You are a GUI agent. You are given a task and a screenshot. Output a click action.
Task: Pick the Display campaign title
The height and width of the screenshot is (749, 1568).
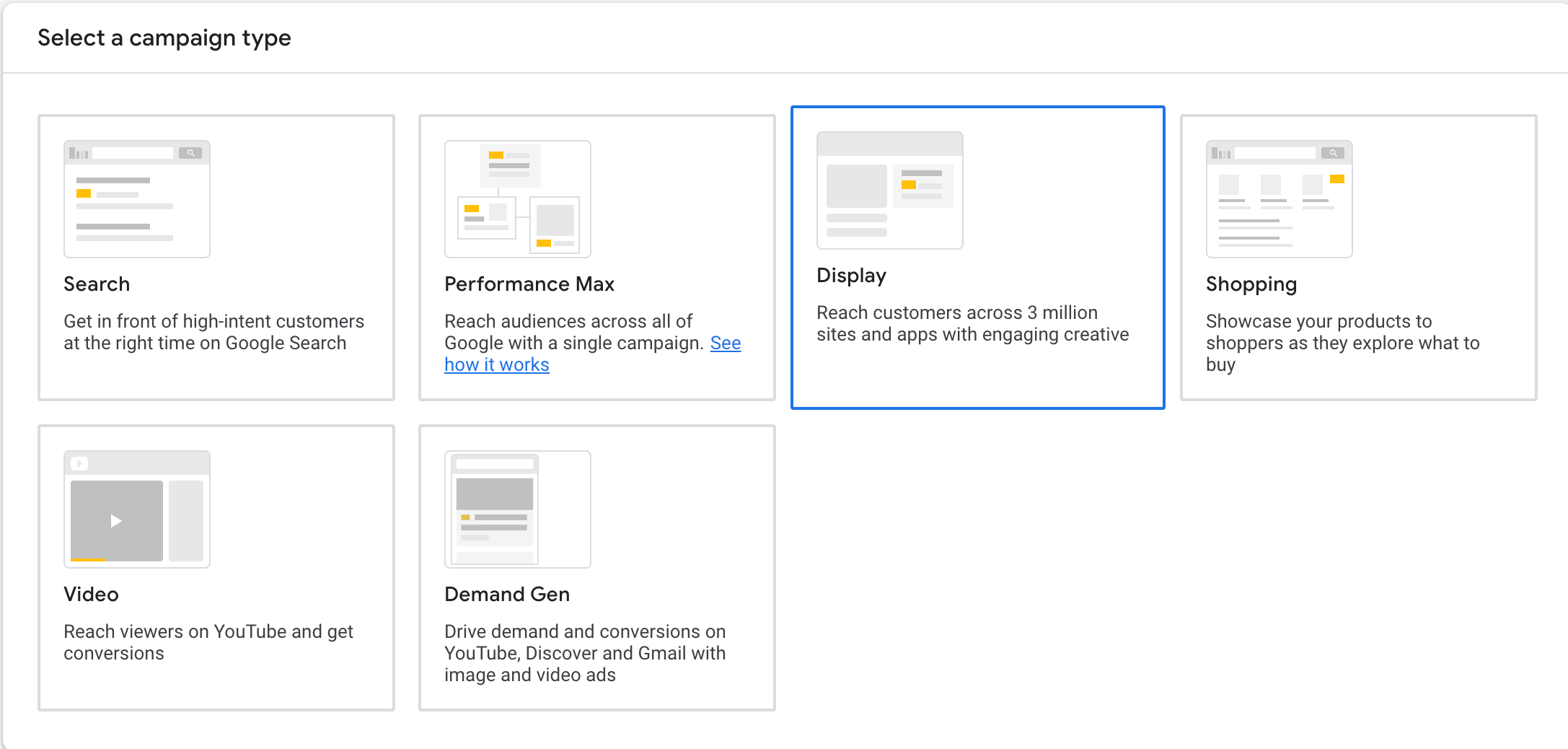(852, 276)
